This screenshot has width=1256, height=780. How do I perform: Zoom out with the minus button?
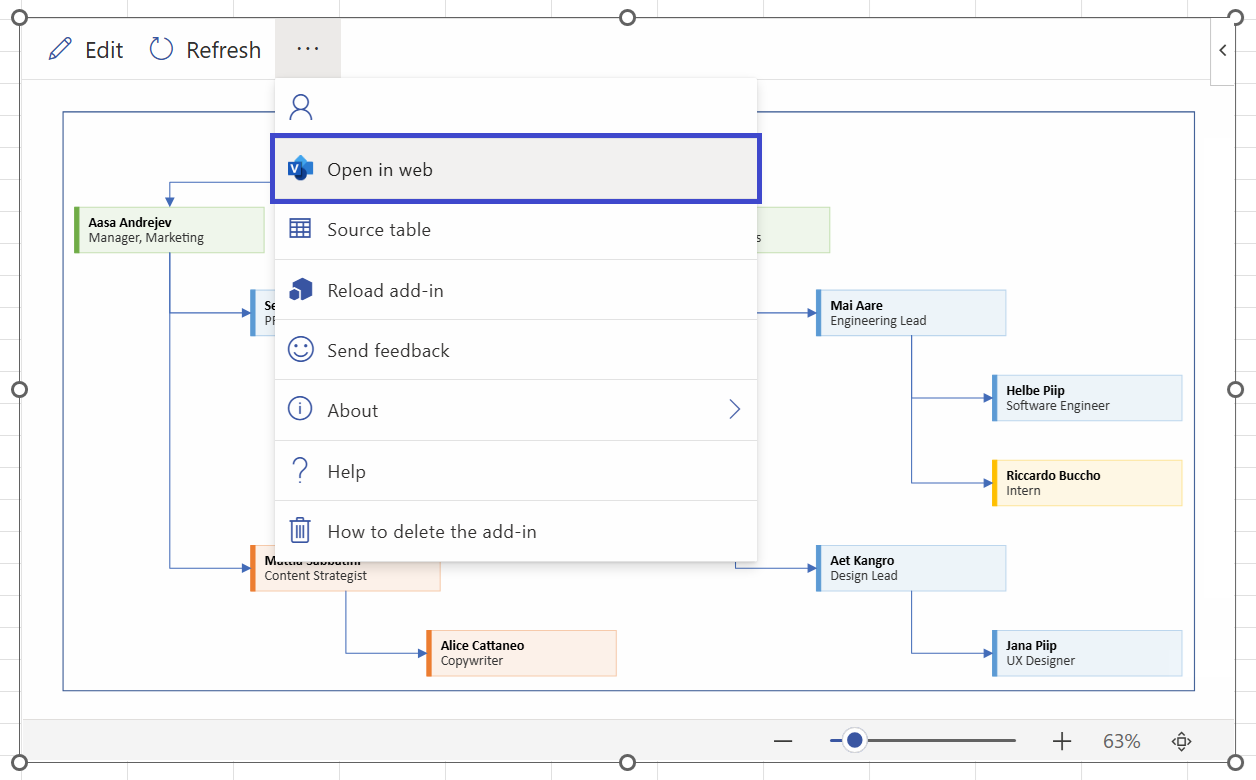pyautogui.click(x=783, y=740)
